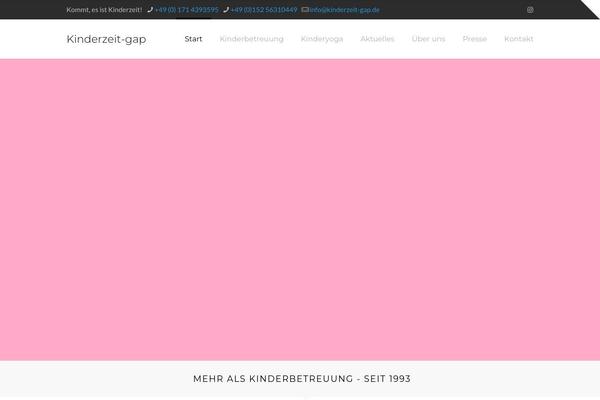Call phone number +49 (0)152 56310449

click(x=264, y=10)
